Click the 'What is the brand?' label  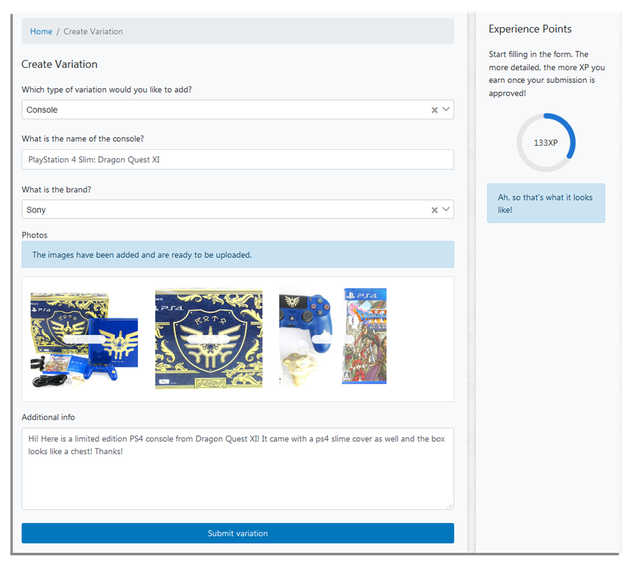tap(56, 190)
